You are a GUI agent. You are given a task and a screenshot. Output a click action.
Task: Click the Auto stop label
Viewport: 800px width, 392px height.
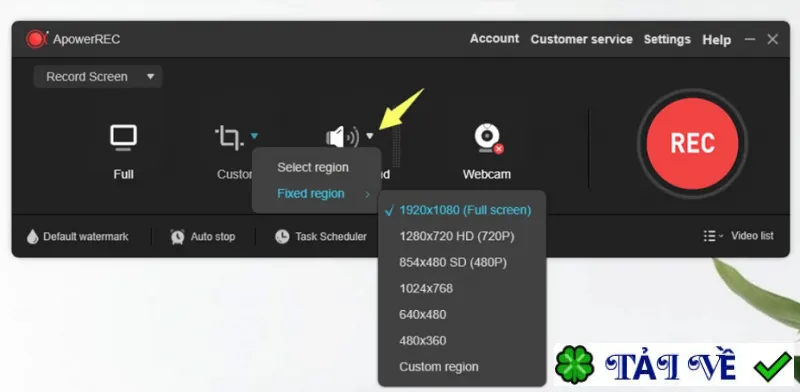click(213, 237)
